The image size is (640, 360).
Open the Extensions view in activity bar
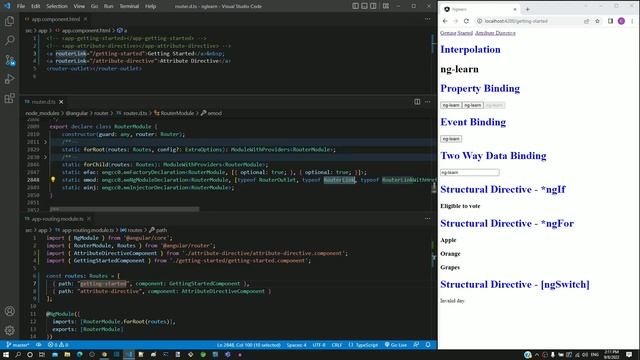9,98
